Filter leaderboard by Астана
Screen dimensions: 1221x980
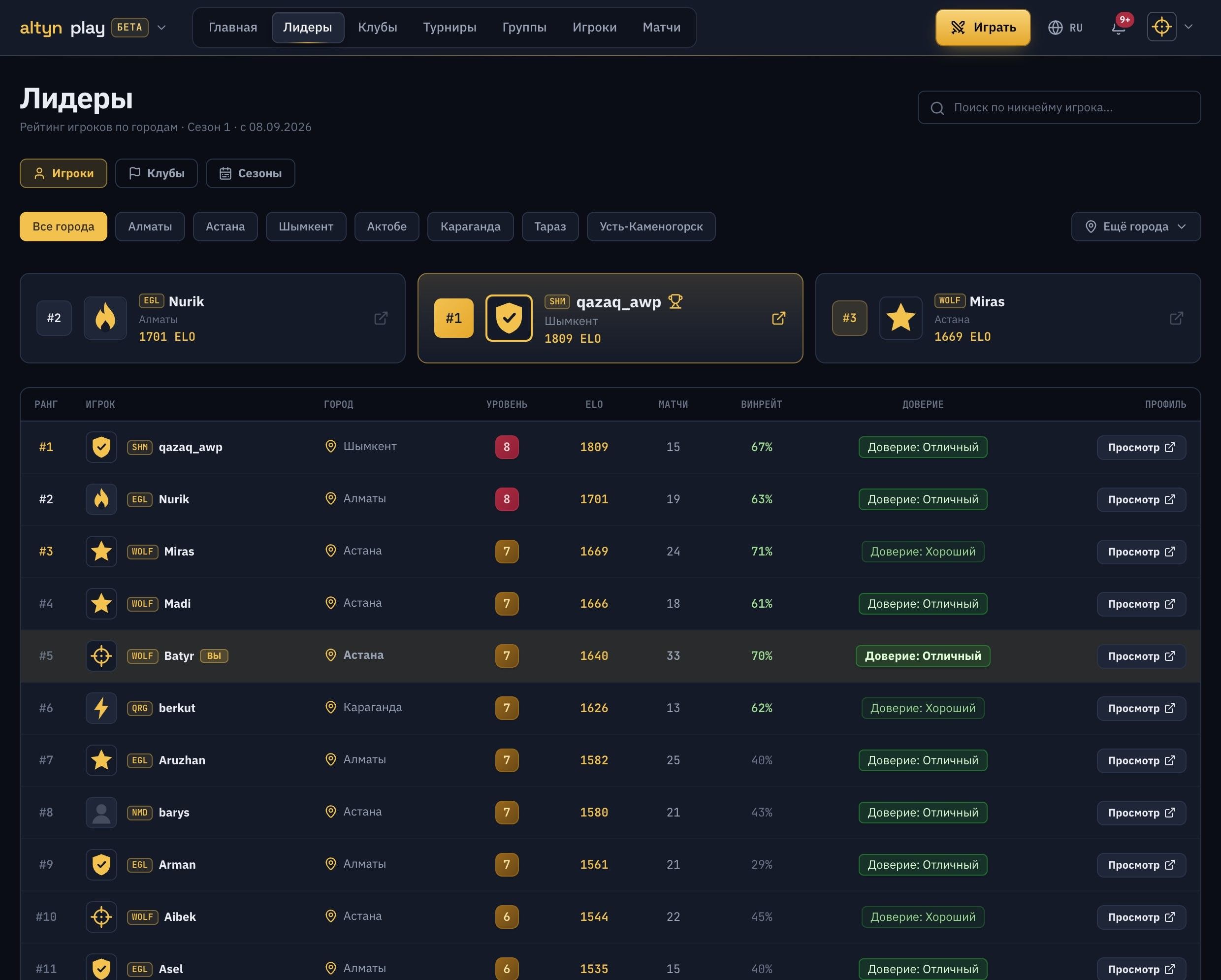225,227
